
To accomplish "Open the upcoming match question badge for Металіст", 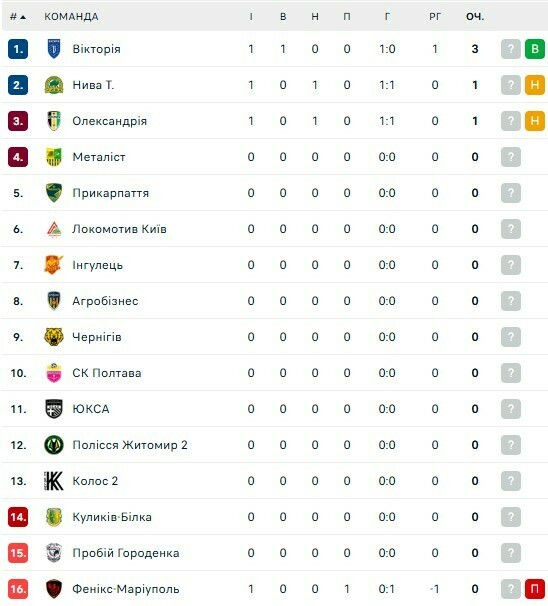I will pyautogui.click(x=511, y=157).
